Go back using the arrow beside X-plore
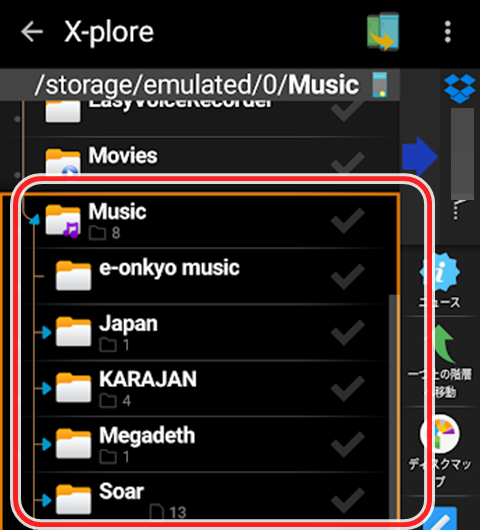 click(32, 31)
